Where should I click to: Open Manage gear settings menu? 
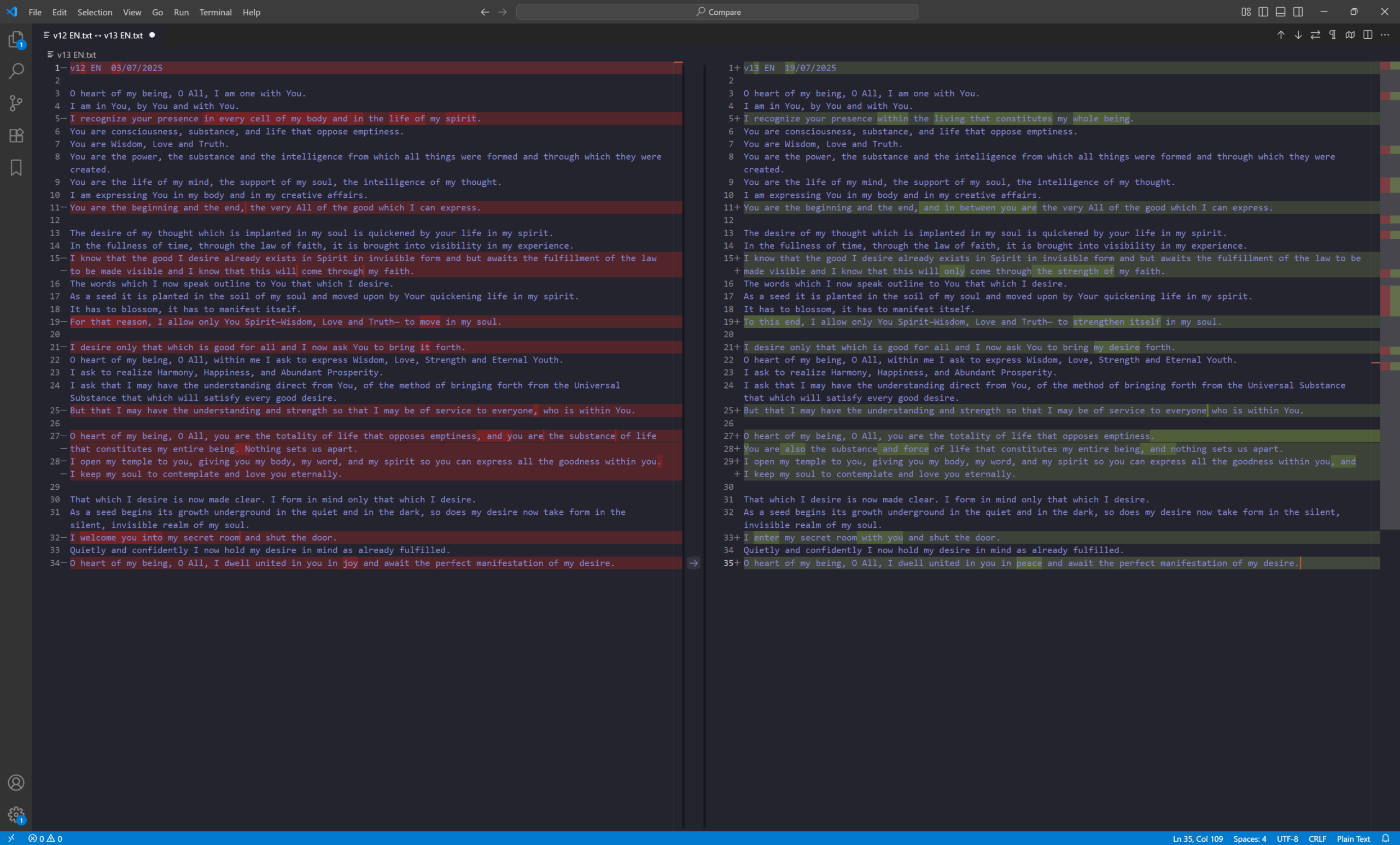tap(16, 814)
